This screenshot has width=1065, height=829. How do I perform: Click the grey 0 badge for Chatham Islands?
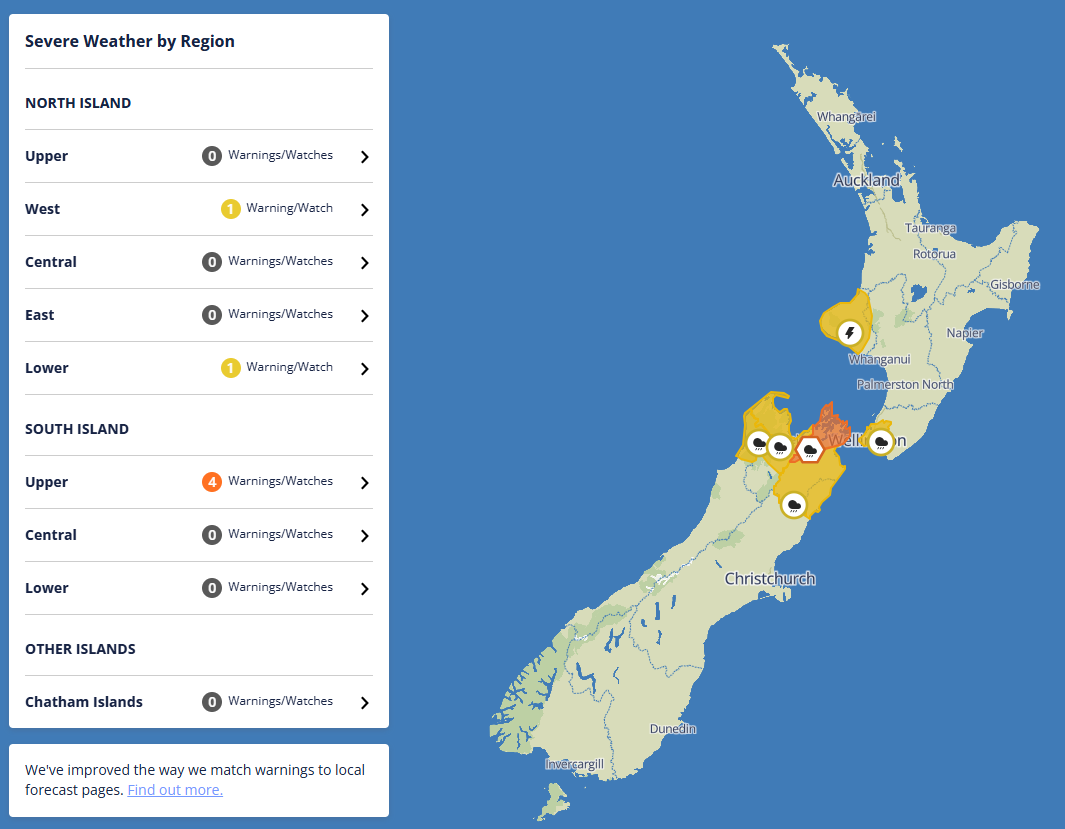tap(211, 702)
